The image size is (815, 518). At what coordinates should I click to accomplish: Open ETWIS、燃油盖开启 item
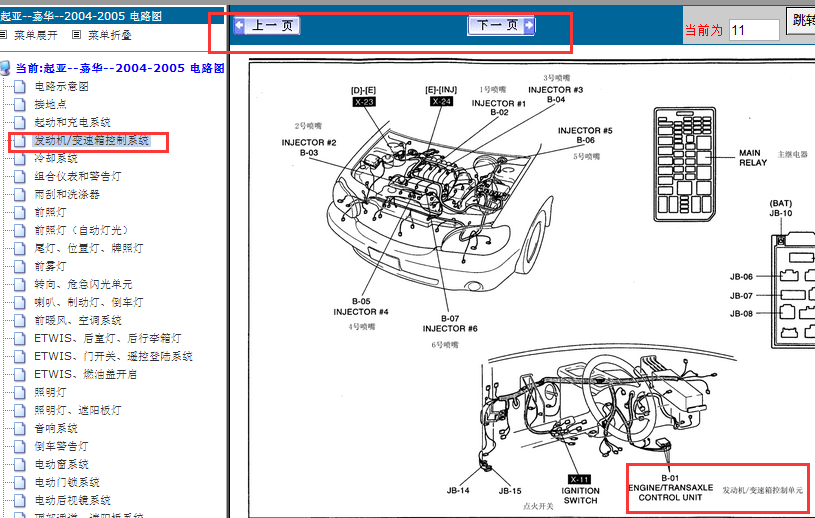85,374
